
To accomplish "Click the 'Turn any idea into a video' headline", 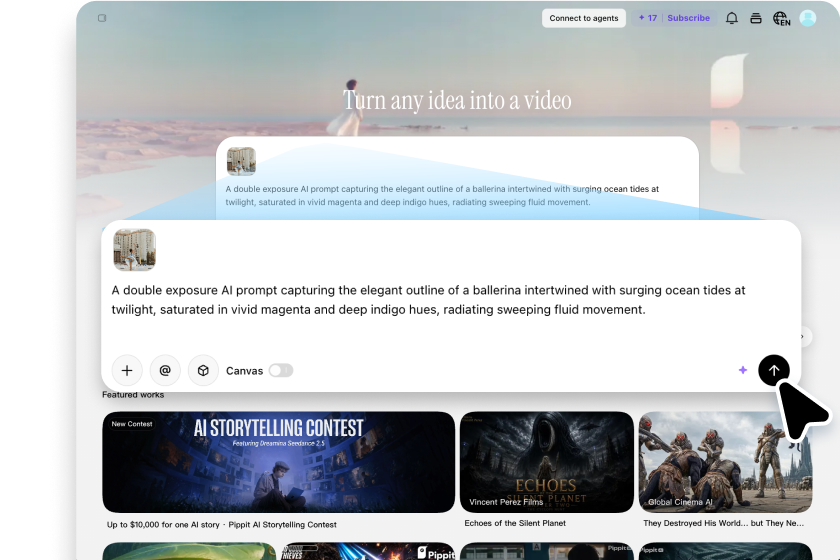I will coord(457,100).
